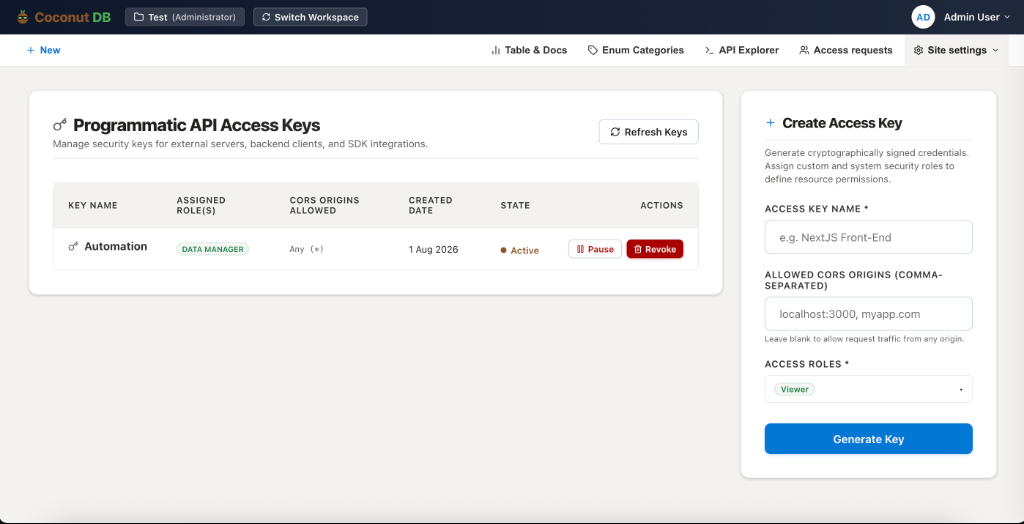Focus the Access Key Name input field
1024x524 pixels.
pyautogui.click(x=869, y=237)
